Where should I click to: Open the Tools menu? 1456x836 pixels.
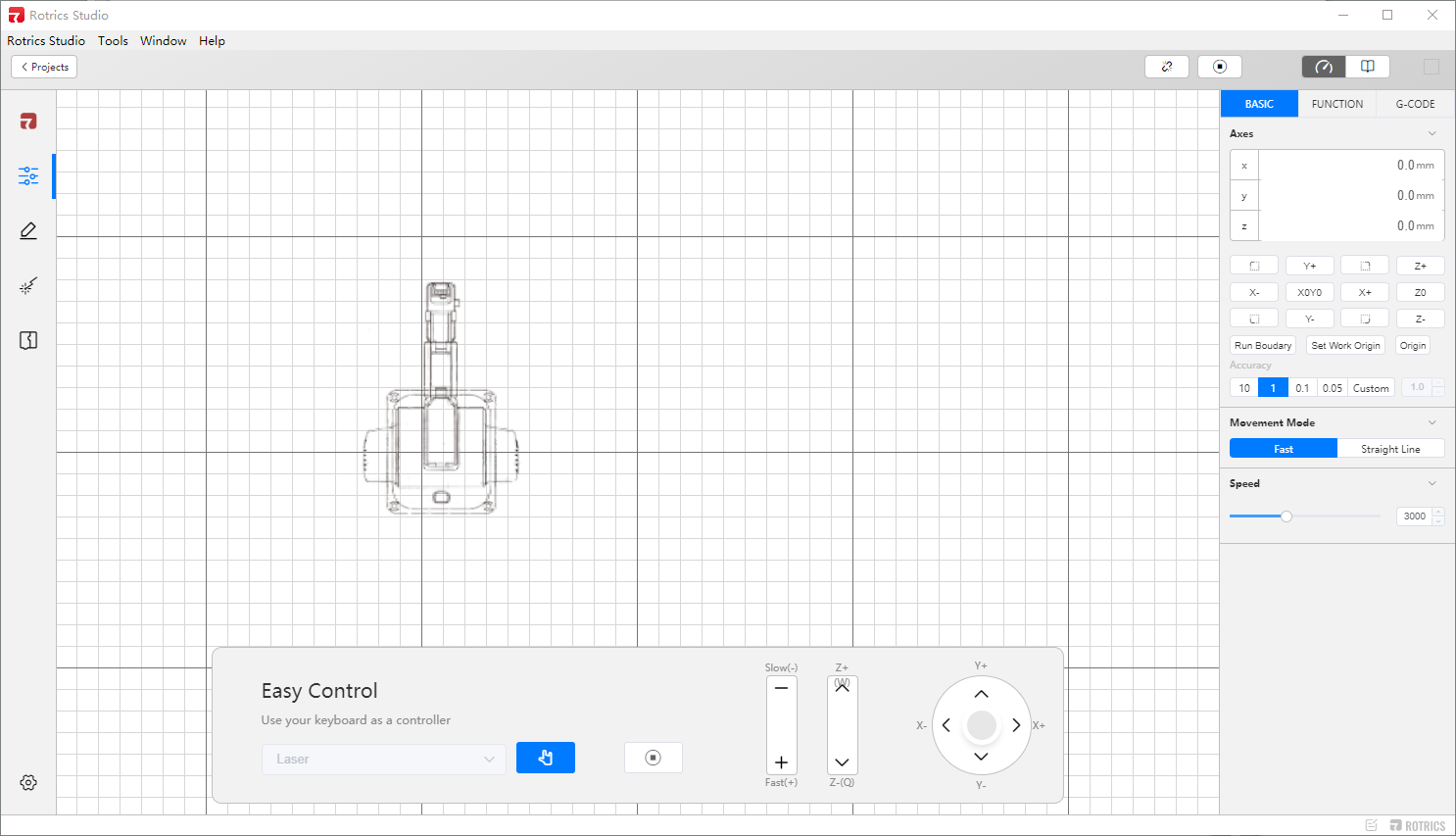113,40
